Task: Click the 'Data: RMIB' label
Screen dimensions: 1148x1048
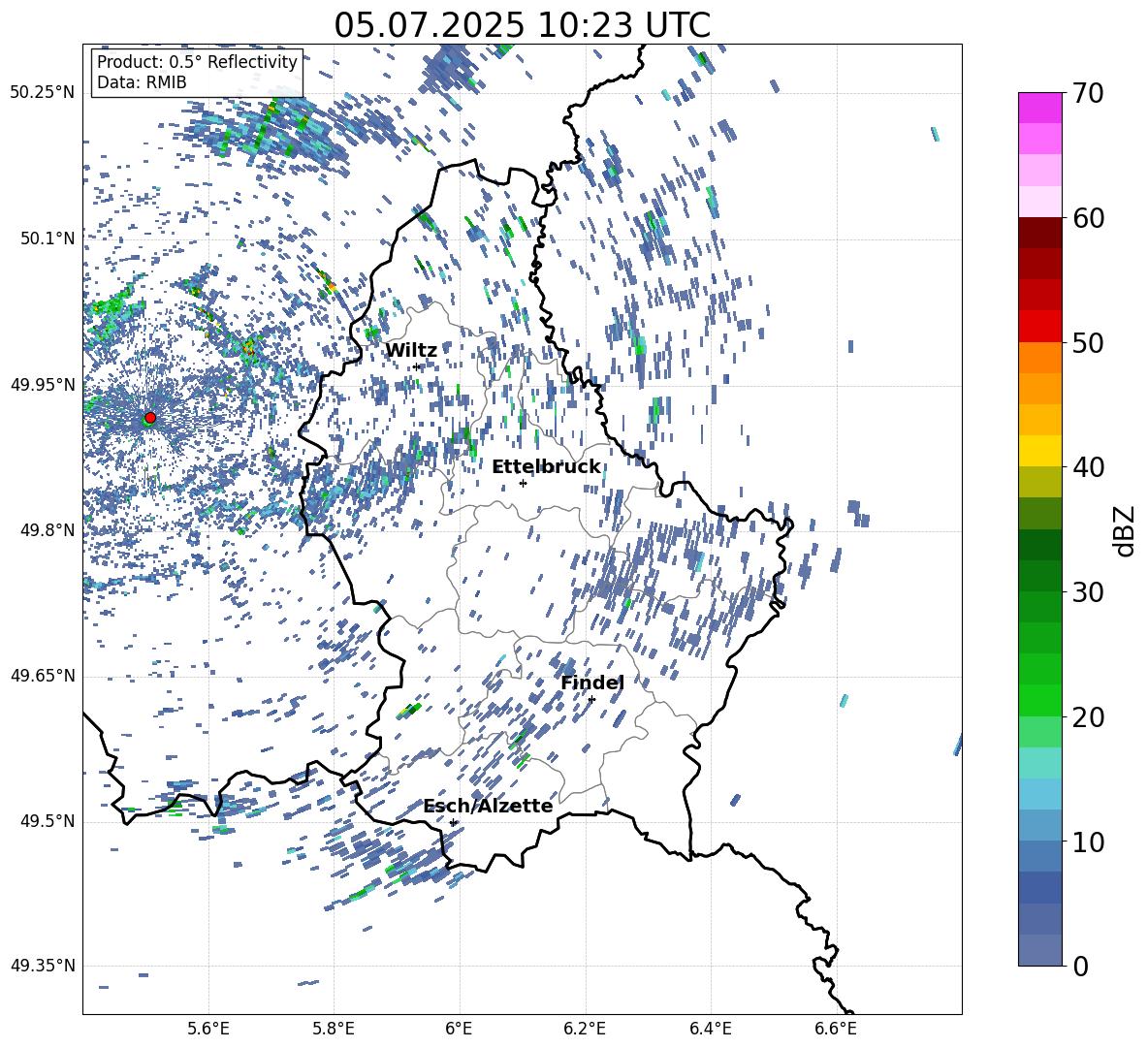Action: [142, 82]
